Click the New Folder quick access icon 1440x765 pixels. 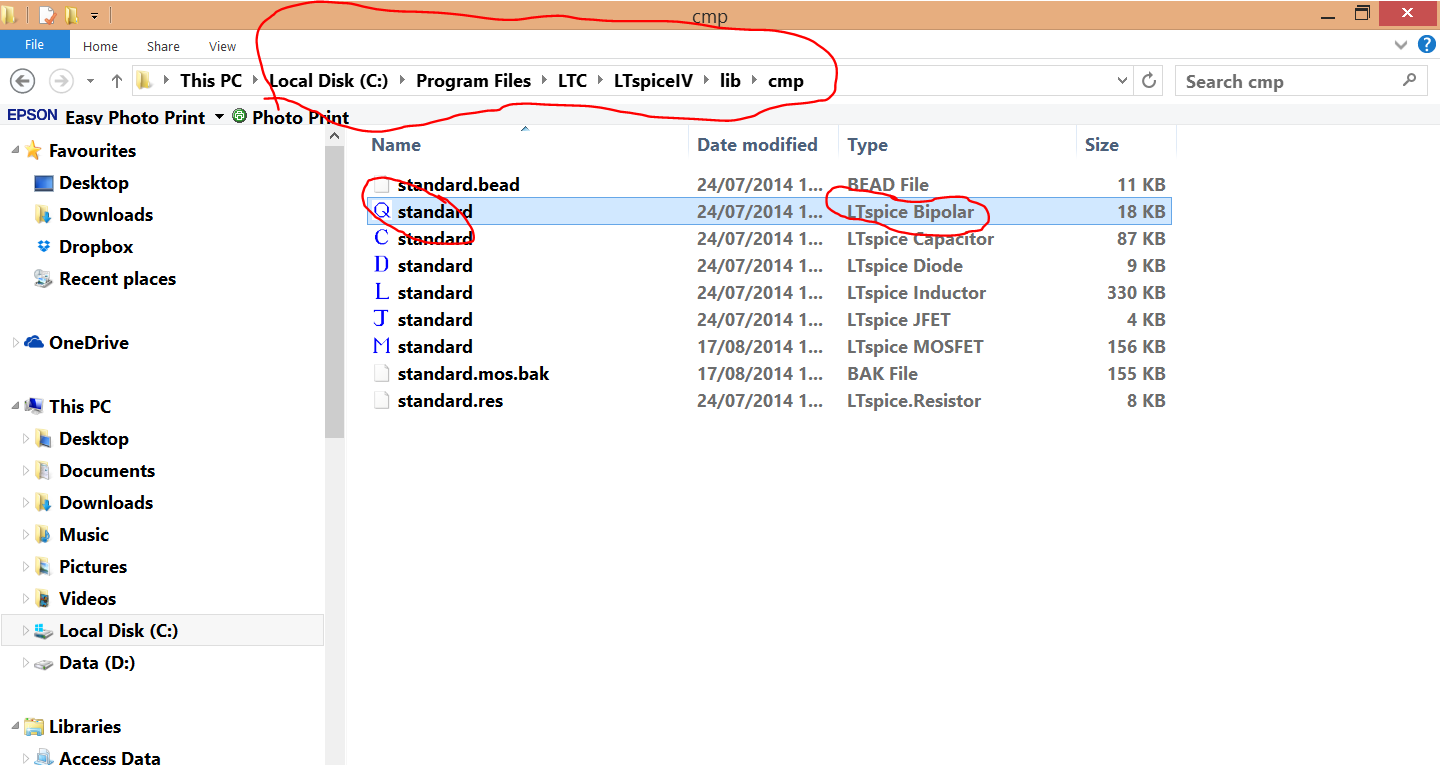pos(71,15)
